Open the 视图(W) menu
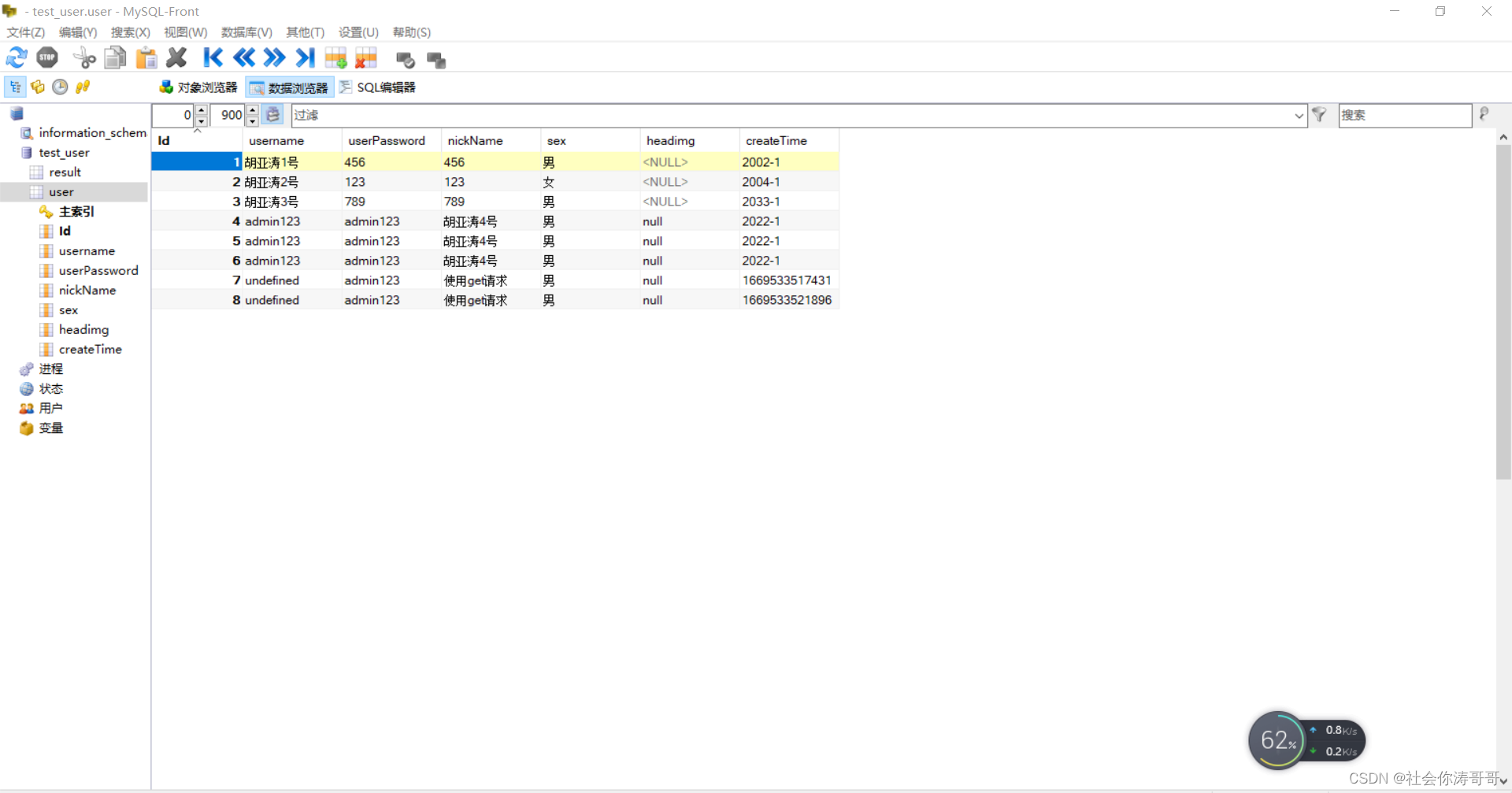 185,32
